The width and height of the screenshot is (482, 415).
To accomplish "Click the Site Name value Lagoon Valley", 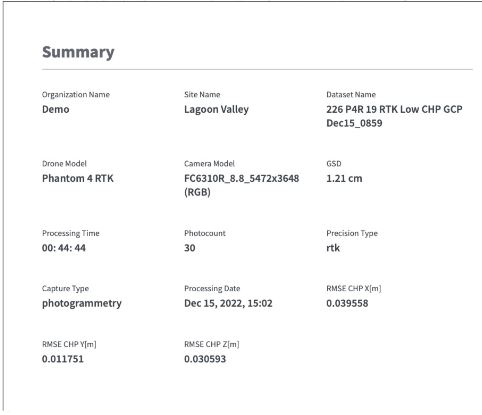I will [x=216, y=110].
